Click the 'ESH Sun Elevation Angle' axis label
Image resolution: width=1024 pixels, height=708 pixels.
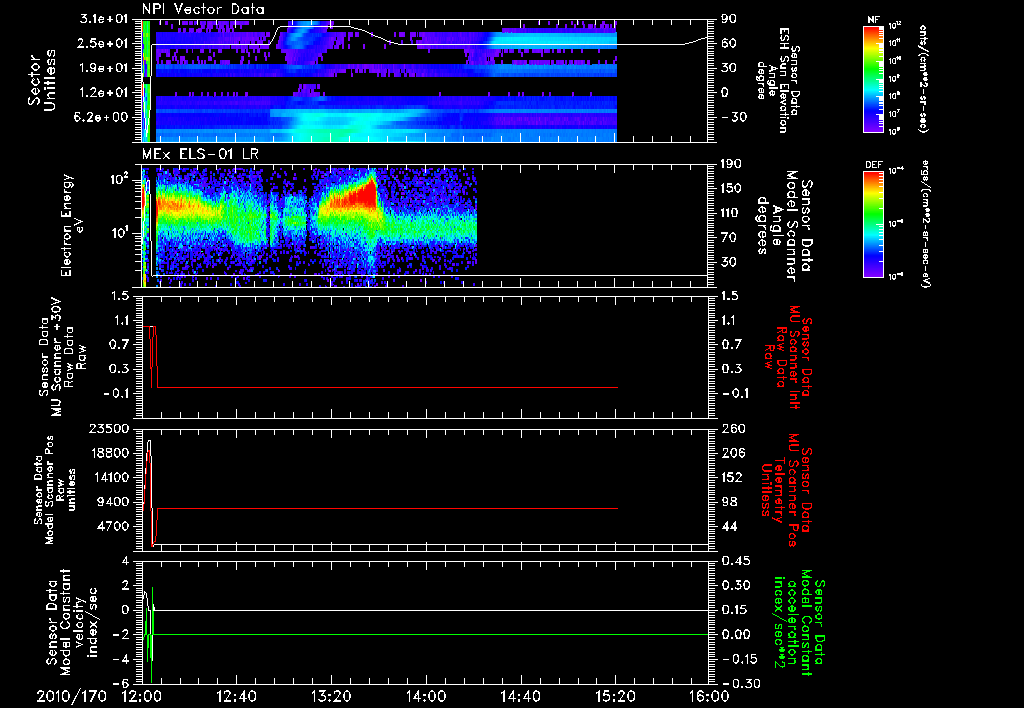point(777,80)
